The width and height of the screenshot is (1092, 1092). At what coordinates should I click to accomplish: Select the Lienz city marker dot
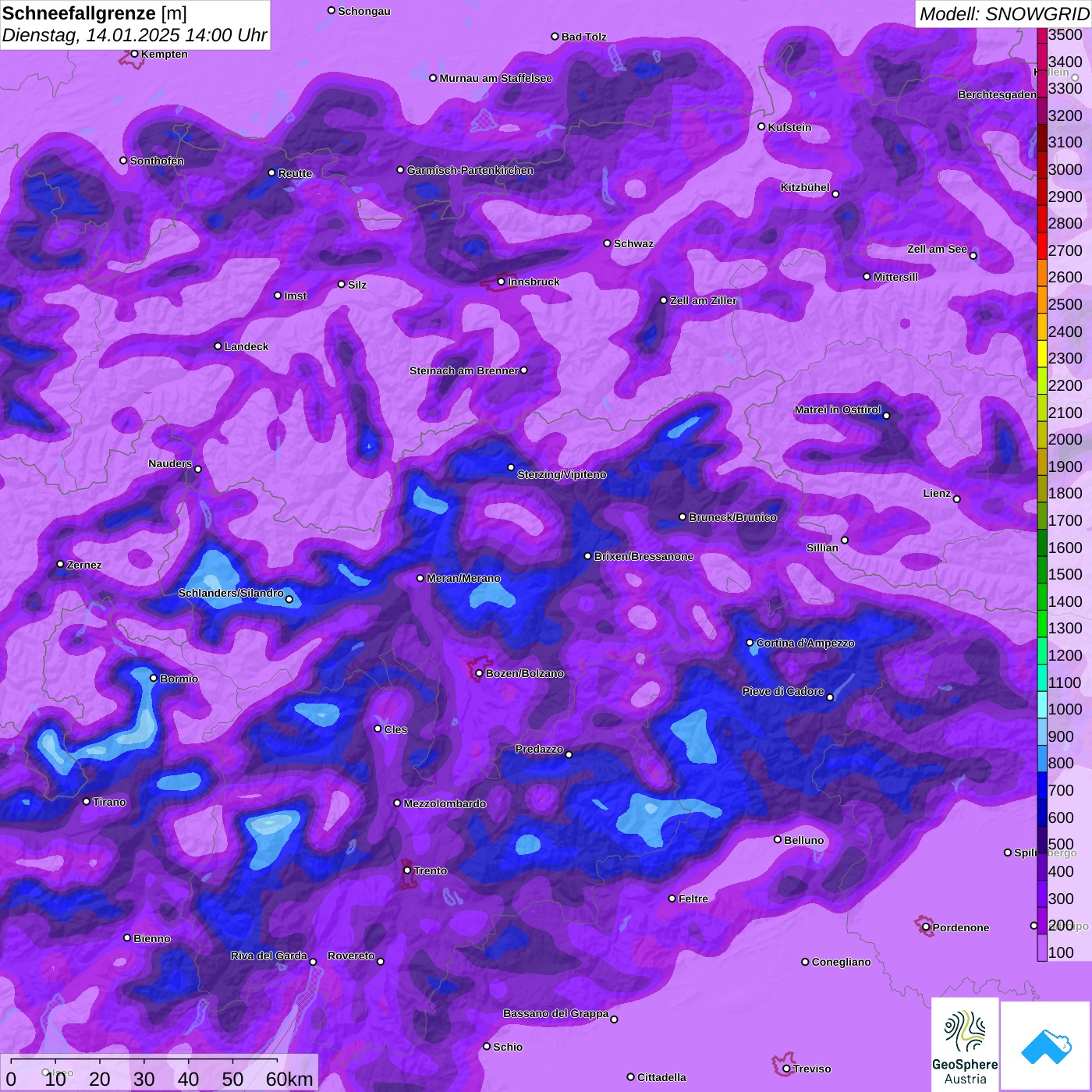pos(957,499)
